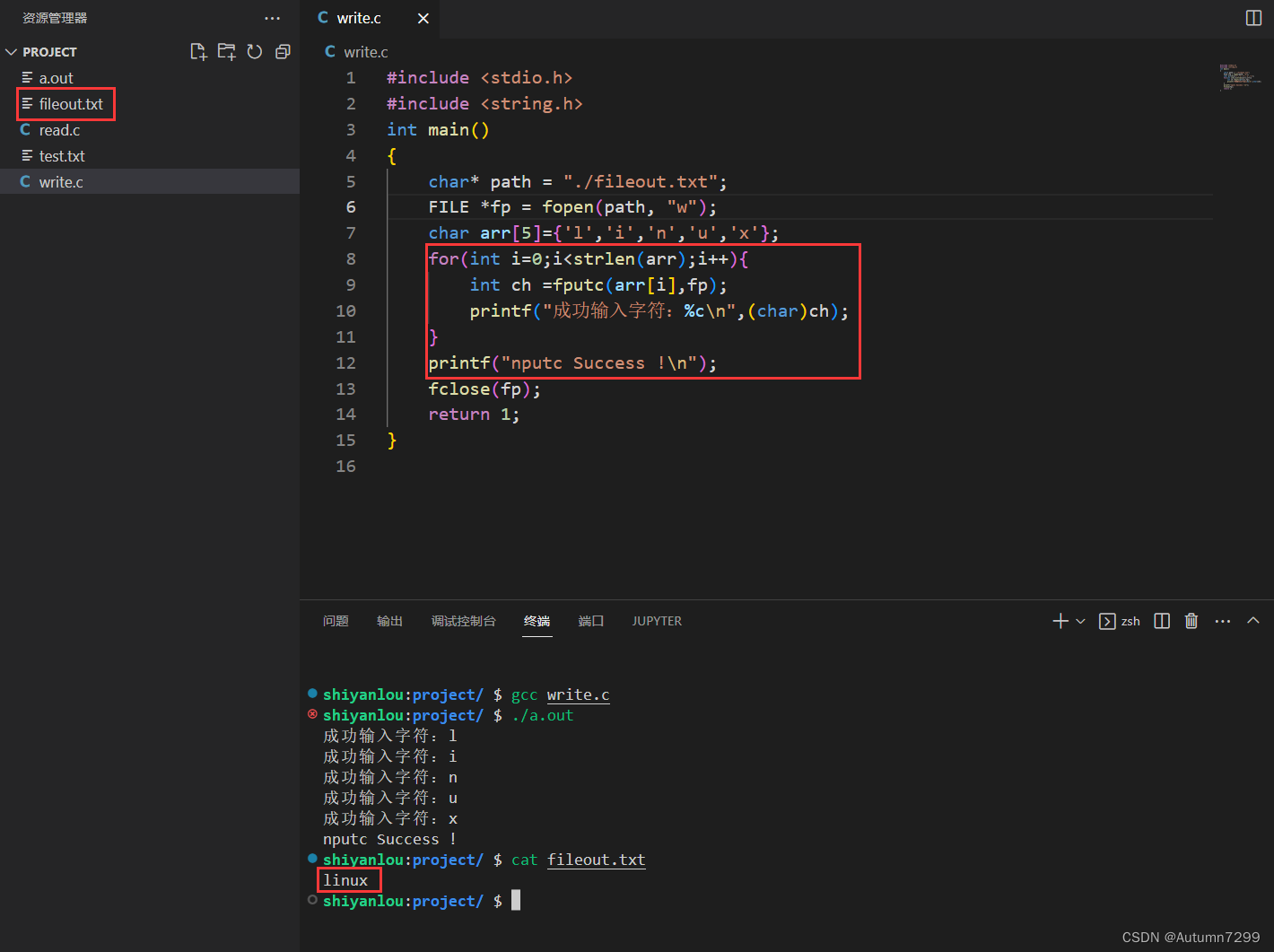Refresh the explorer file list
Image resolution: width=1274 pixels, height=952 pixels.
pyautogui.click(x=255, y=52)
